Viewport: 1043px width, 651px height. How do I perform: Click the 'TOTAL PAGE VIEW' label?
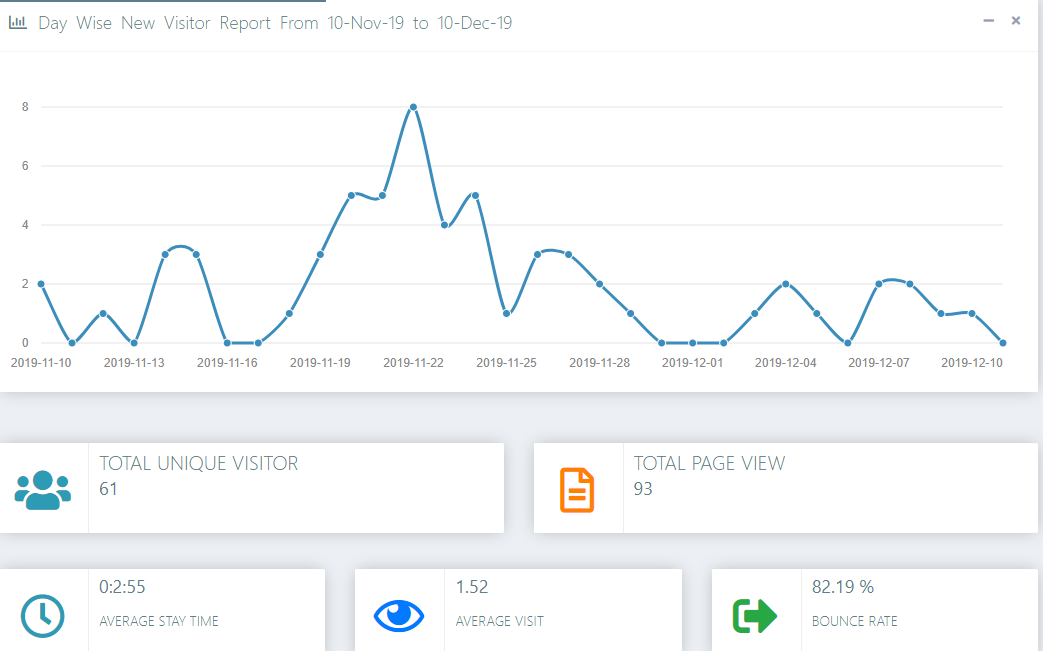(x=709, y=463)
